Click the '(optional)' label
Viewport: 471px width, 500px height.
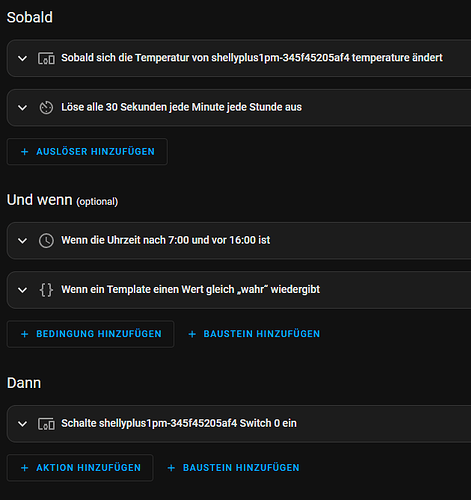pyautogui.click(x=97, y=202)
